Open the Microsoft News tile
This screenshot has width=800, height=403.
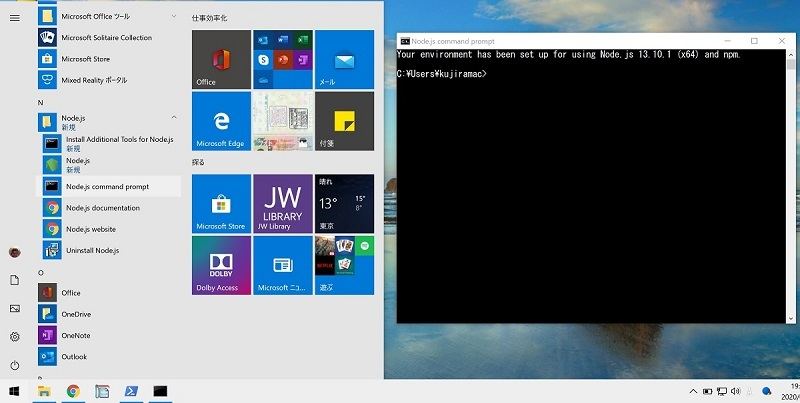coord(283,265)
